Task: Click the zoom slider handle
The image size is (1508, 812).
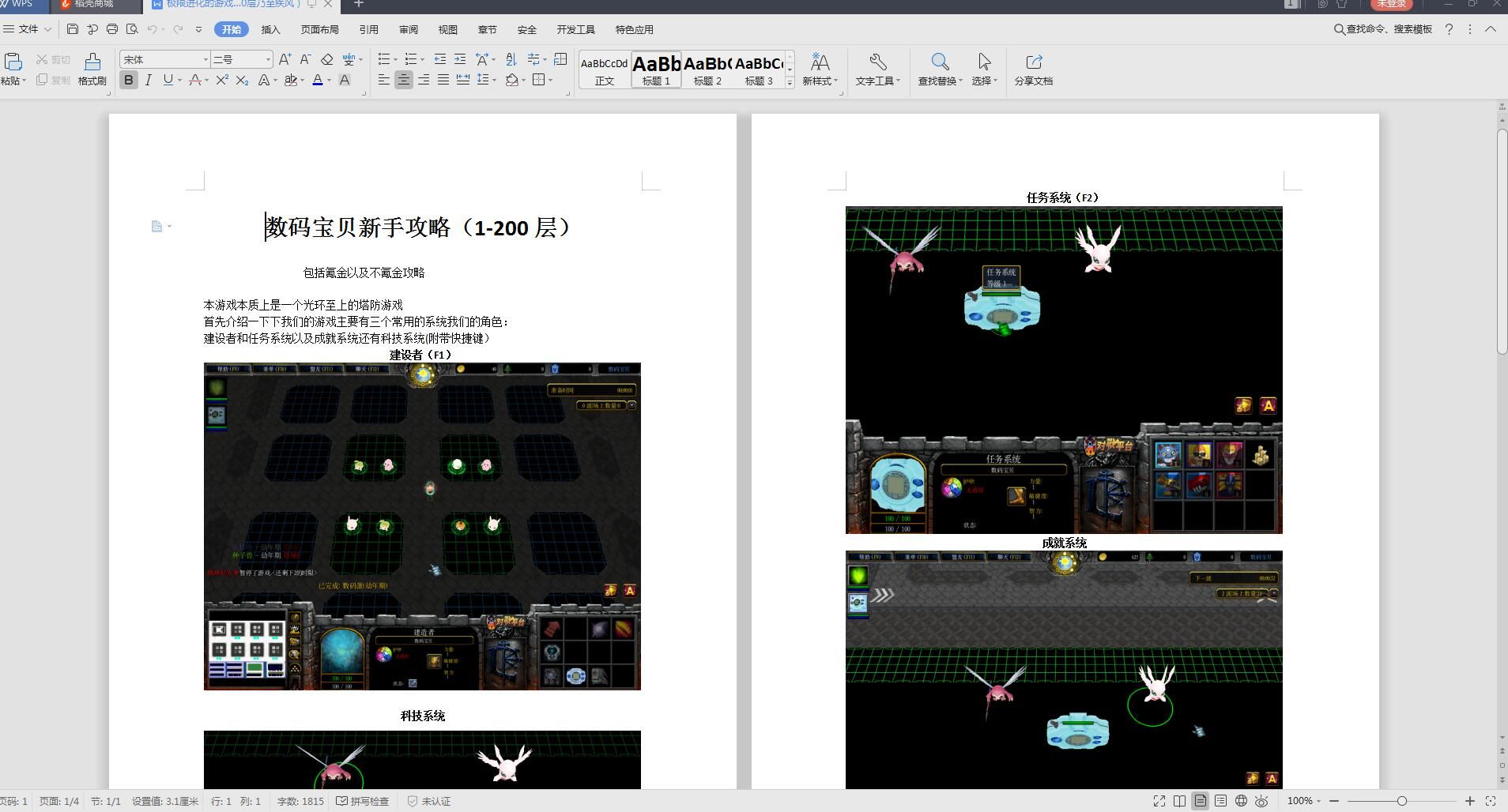Action: click(x=1401, y=801)
